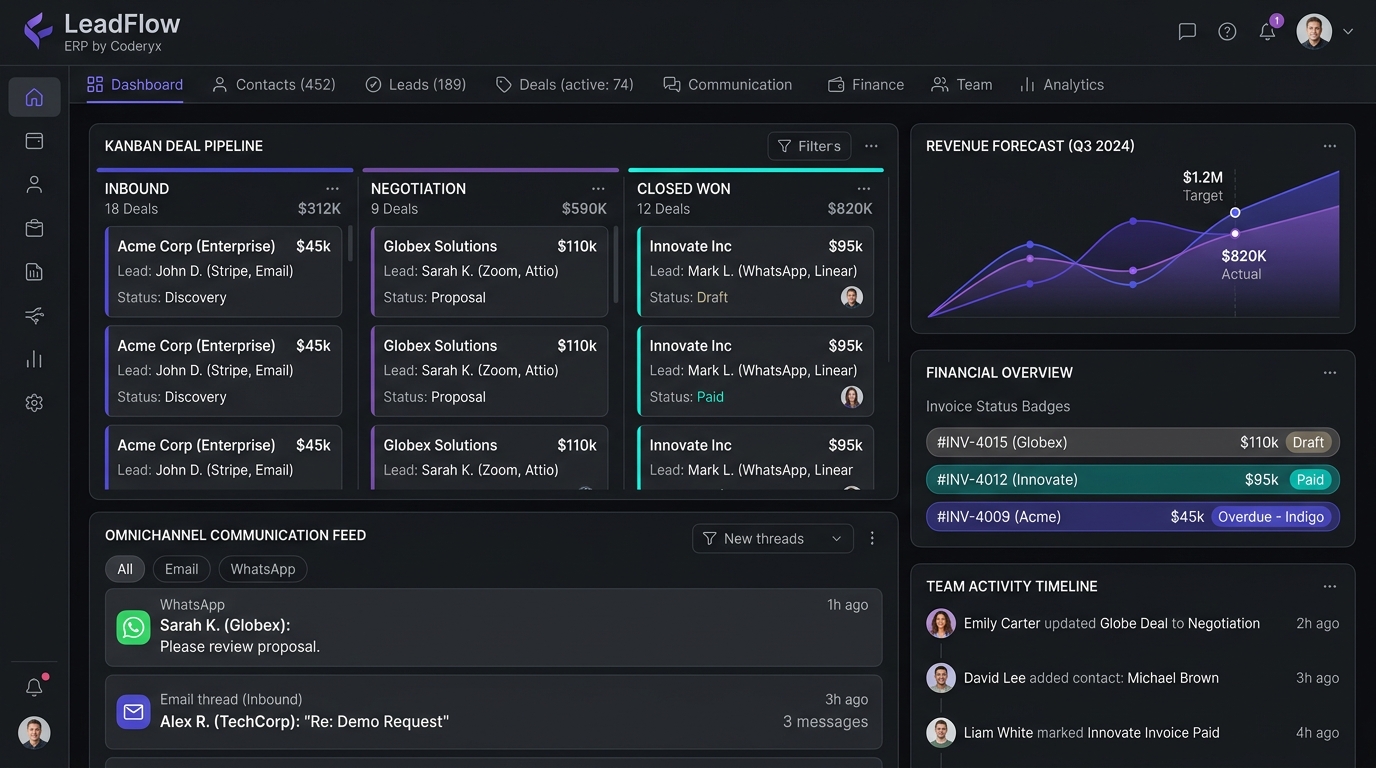
Task: Open the workflow flow icon in sidebar
Action: [x=34, y=316]
